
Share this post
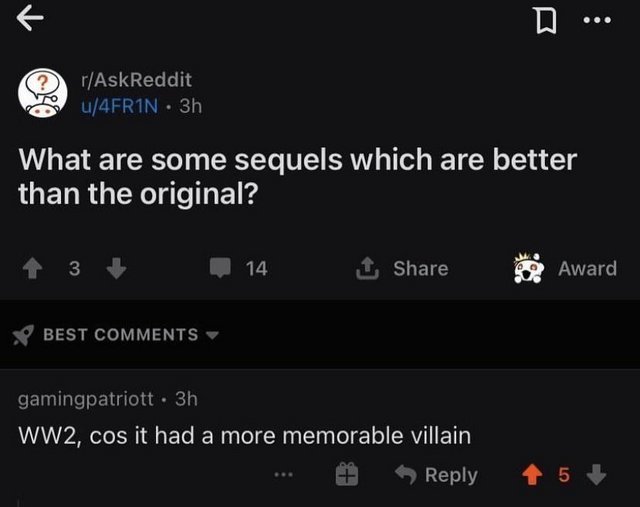[404, 268]
